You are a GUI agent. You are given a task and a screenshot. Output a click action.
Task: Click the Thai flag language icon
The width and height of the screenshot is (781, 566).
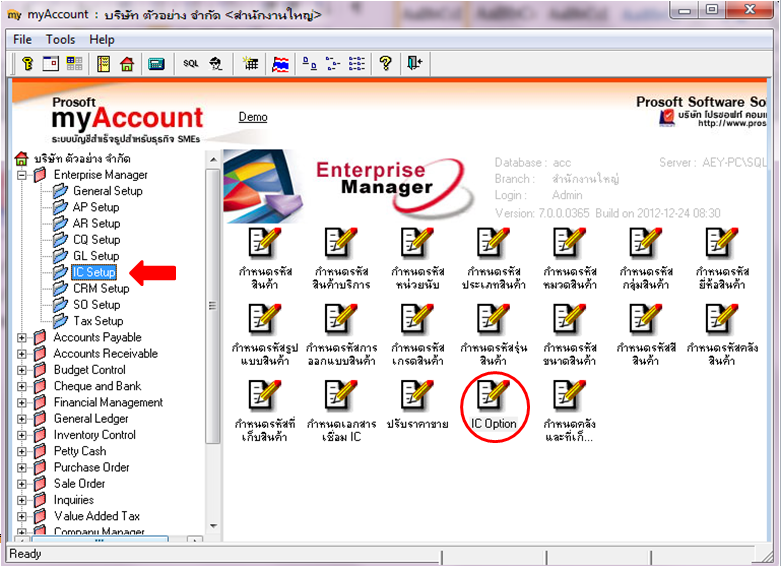click(x=280, y=64)
